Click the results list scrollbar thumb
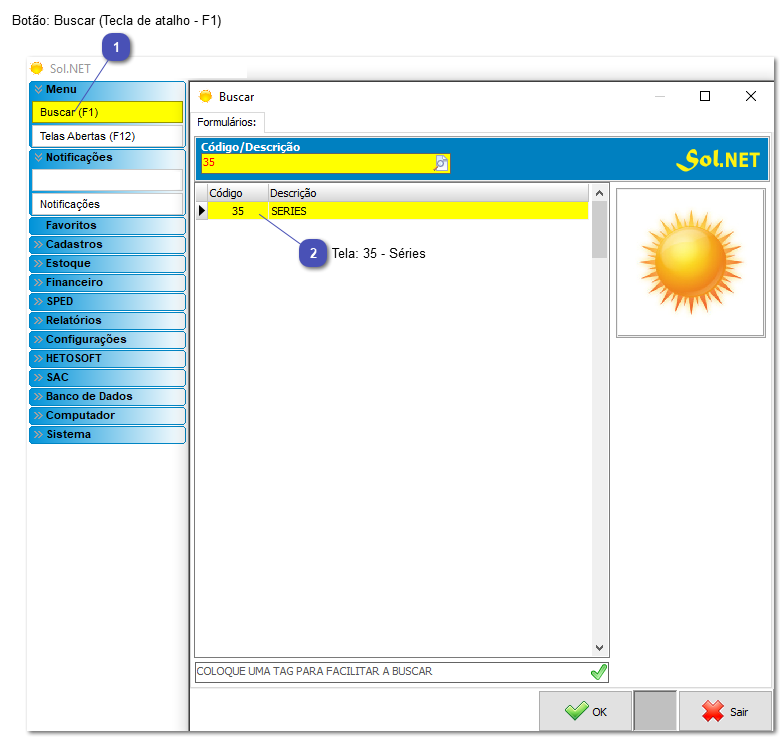Viewport: 783px width, 740px height. pos(600,230)
